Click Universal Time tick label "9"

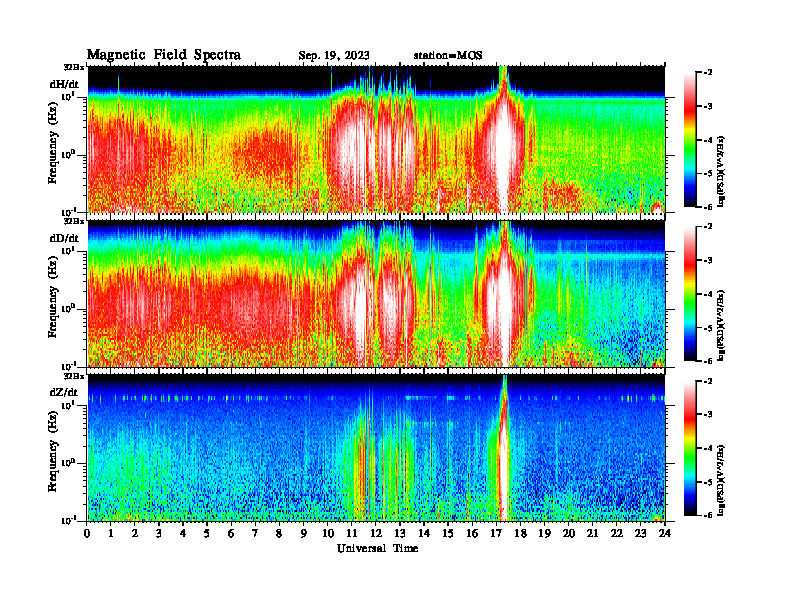click(x=304, y=534)
